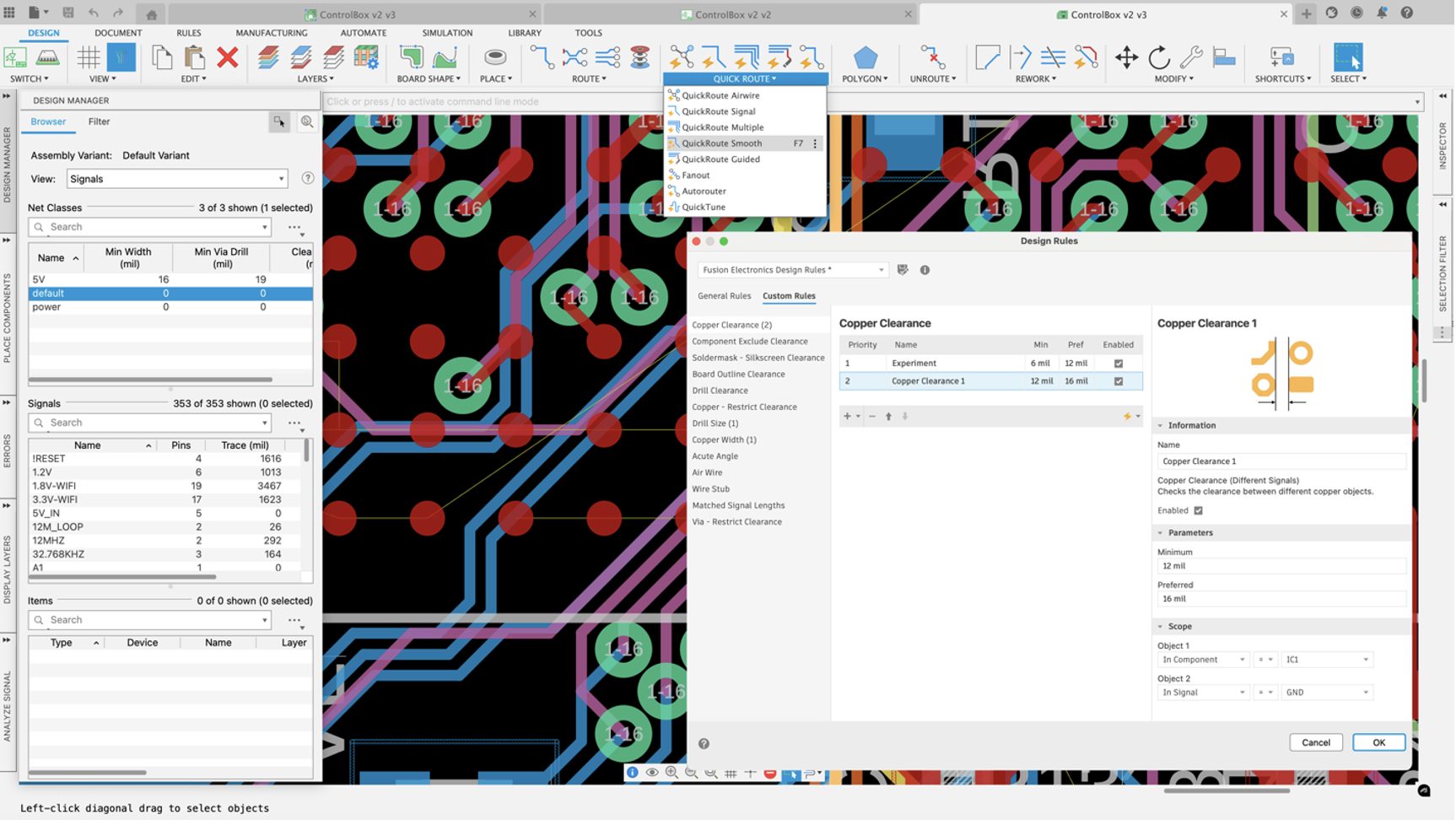The image size is (1456, 820).
Task: Toggle the Enabled checkbox under Information
Action: [x=1200, y=510]
